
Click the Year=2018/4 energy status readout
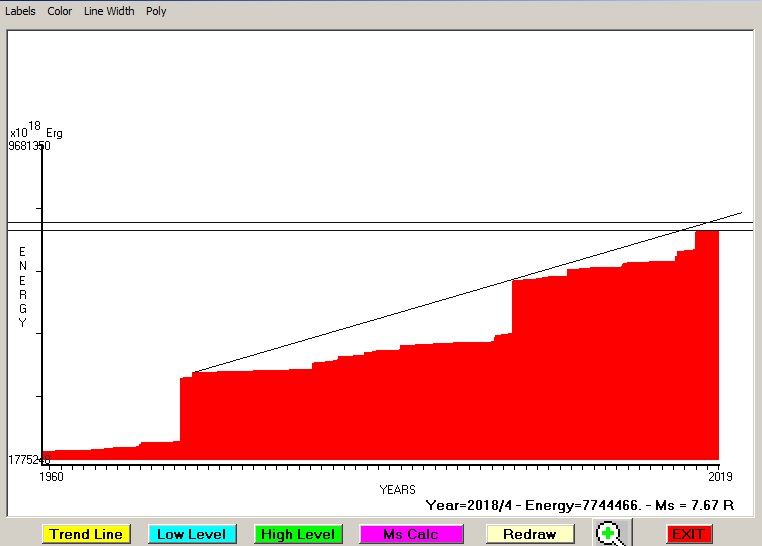(580, 506)
